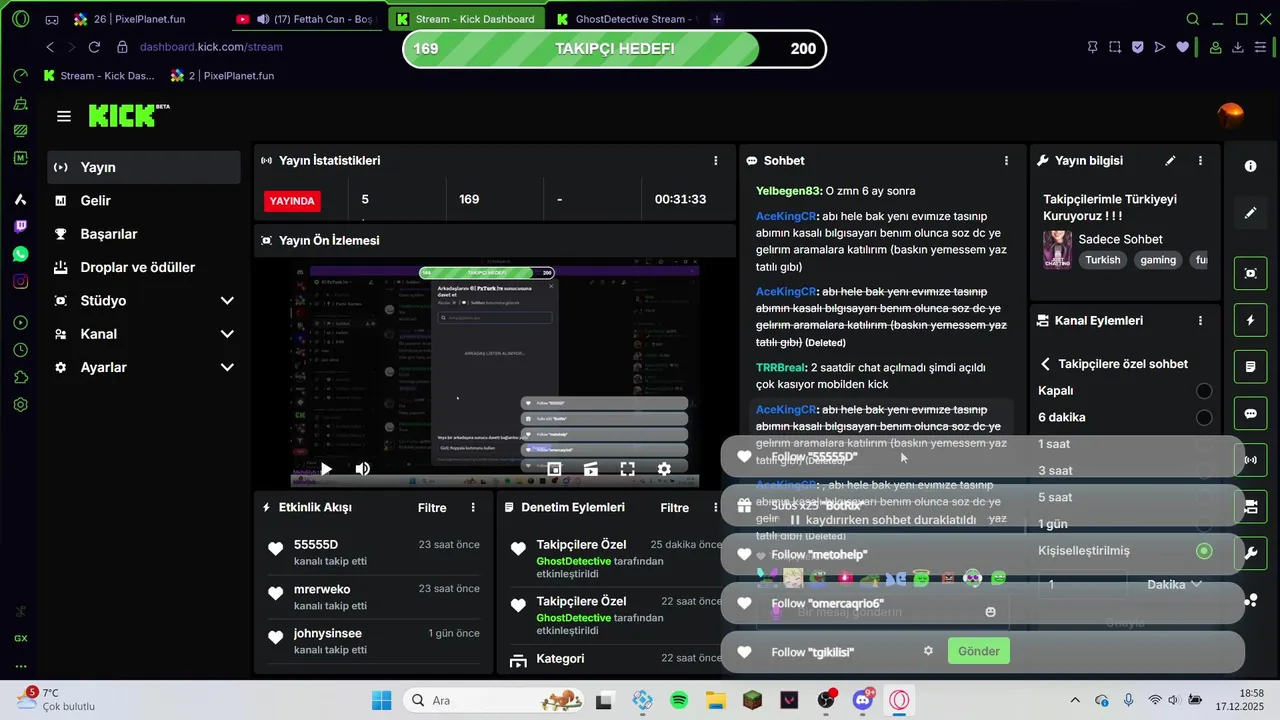
Task: Click the edit pencil in Yayın bilgisi
Action: tap(1171, 160)
